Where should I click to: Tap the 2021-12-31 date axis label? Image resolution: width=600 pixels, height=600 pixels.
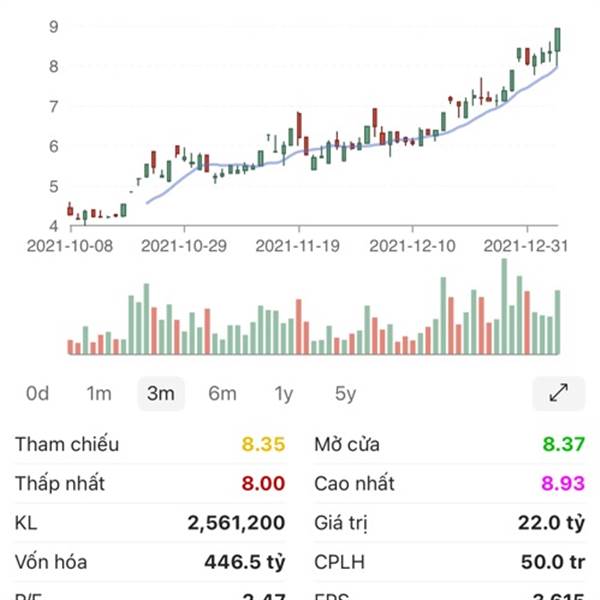(x=526, y=246)
